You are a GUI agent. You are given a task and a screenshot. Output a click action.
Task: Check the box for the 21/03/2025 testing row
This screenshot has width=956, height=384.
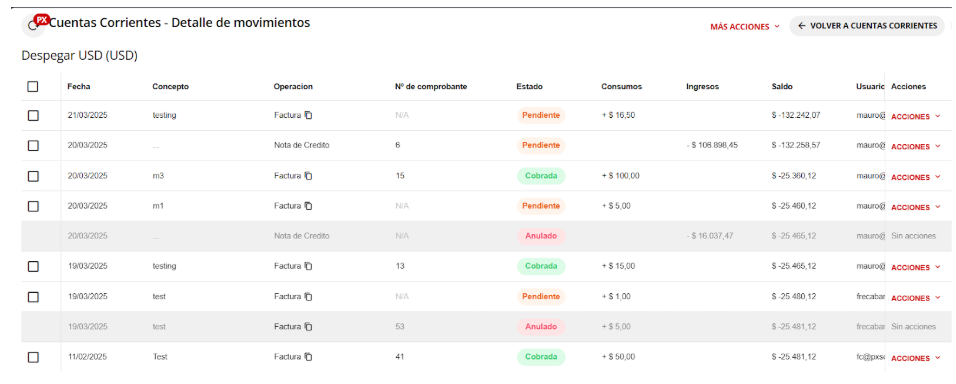coord(33,116)
